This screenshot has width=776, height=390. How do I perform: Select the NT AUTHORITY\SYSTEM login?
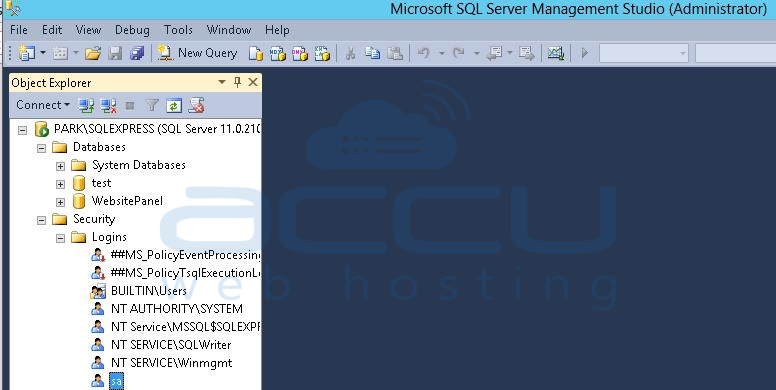pos(177,309)
